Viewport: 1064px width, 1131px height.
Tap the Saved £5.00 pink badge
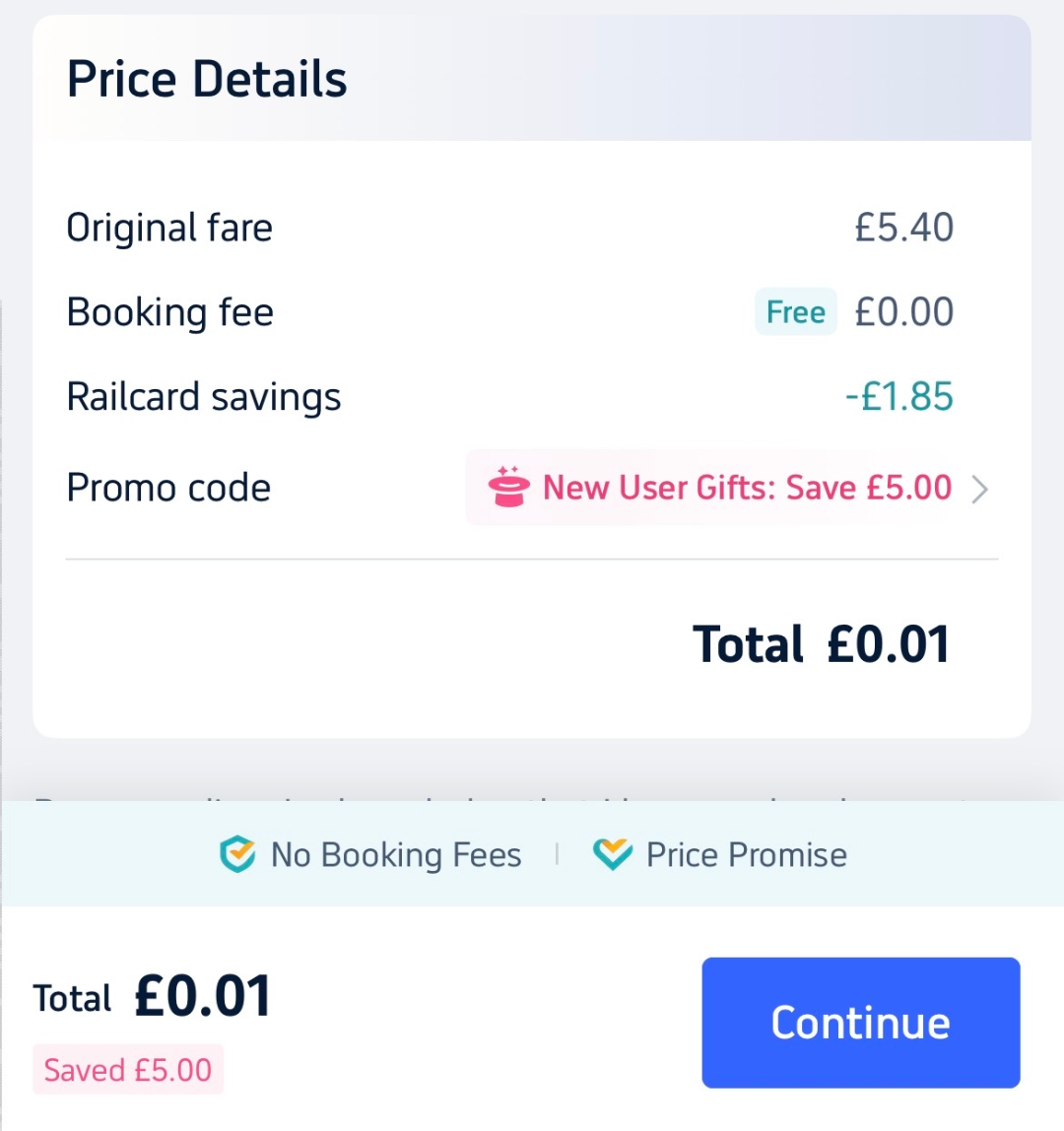[128, 1070]
